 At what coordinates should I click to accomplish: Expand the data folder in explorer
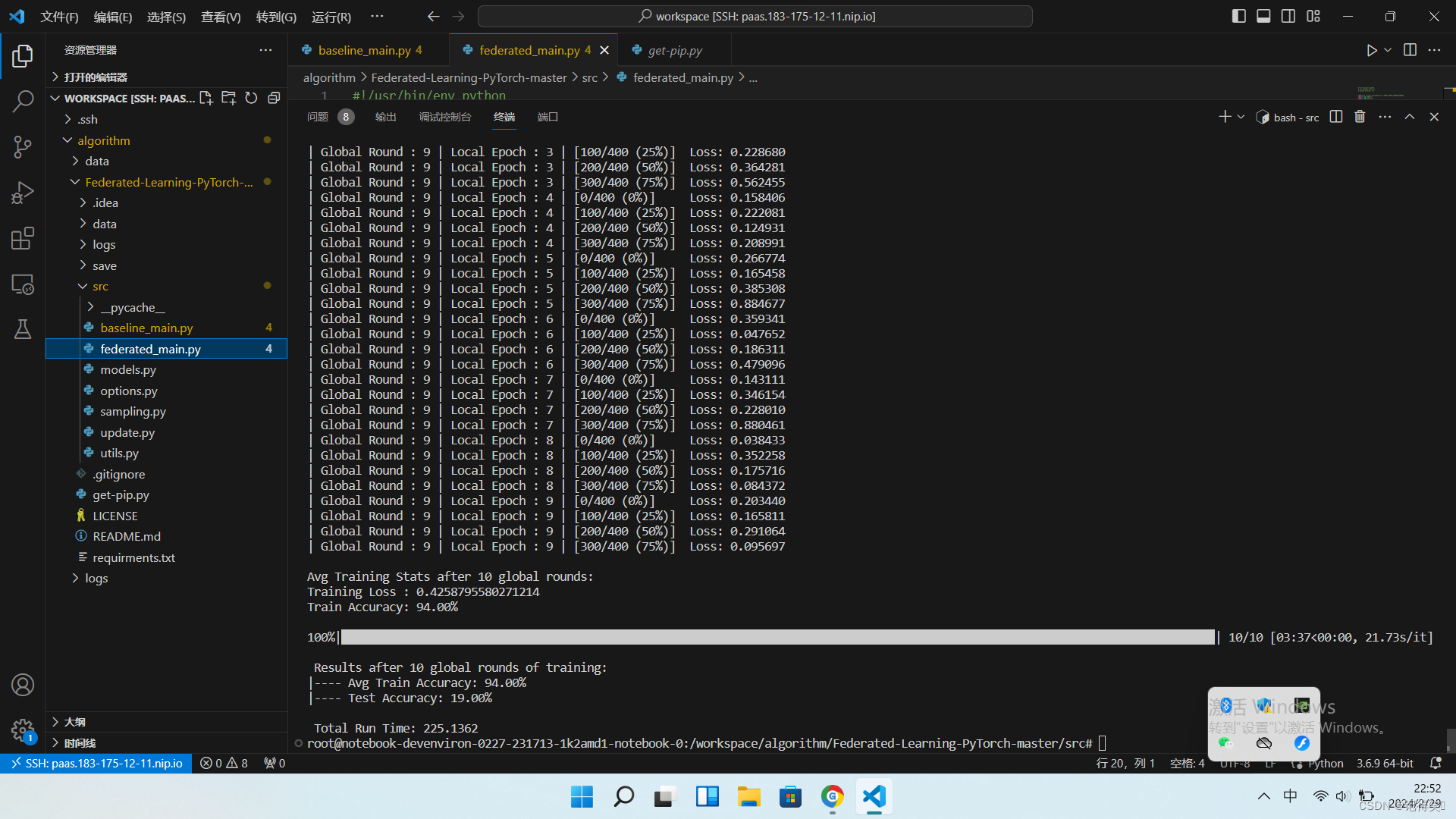(x=104, y=161)
